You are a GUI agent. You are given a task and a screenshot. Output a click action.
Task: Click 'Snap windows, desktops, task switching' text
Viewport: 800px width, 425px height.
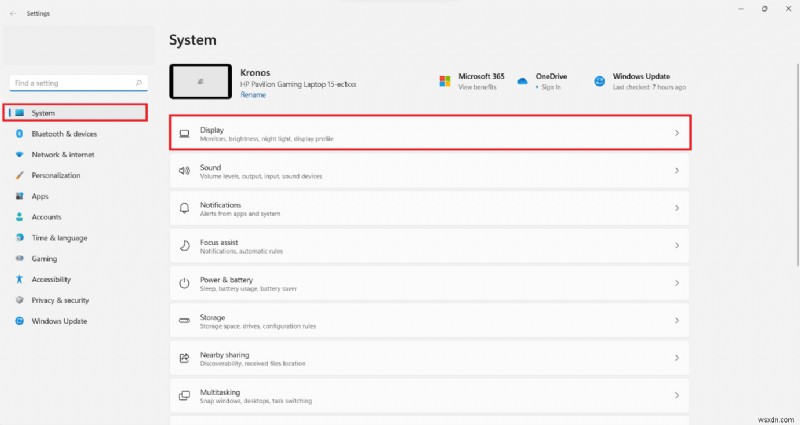point(256,401)
